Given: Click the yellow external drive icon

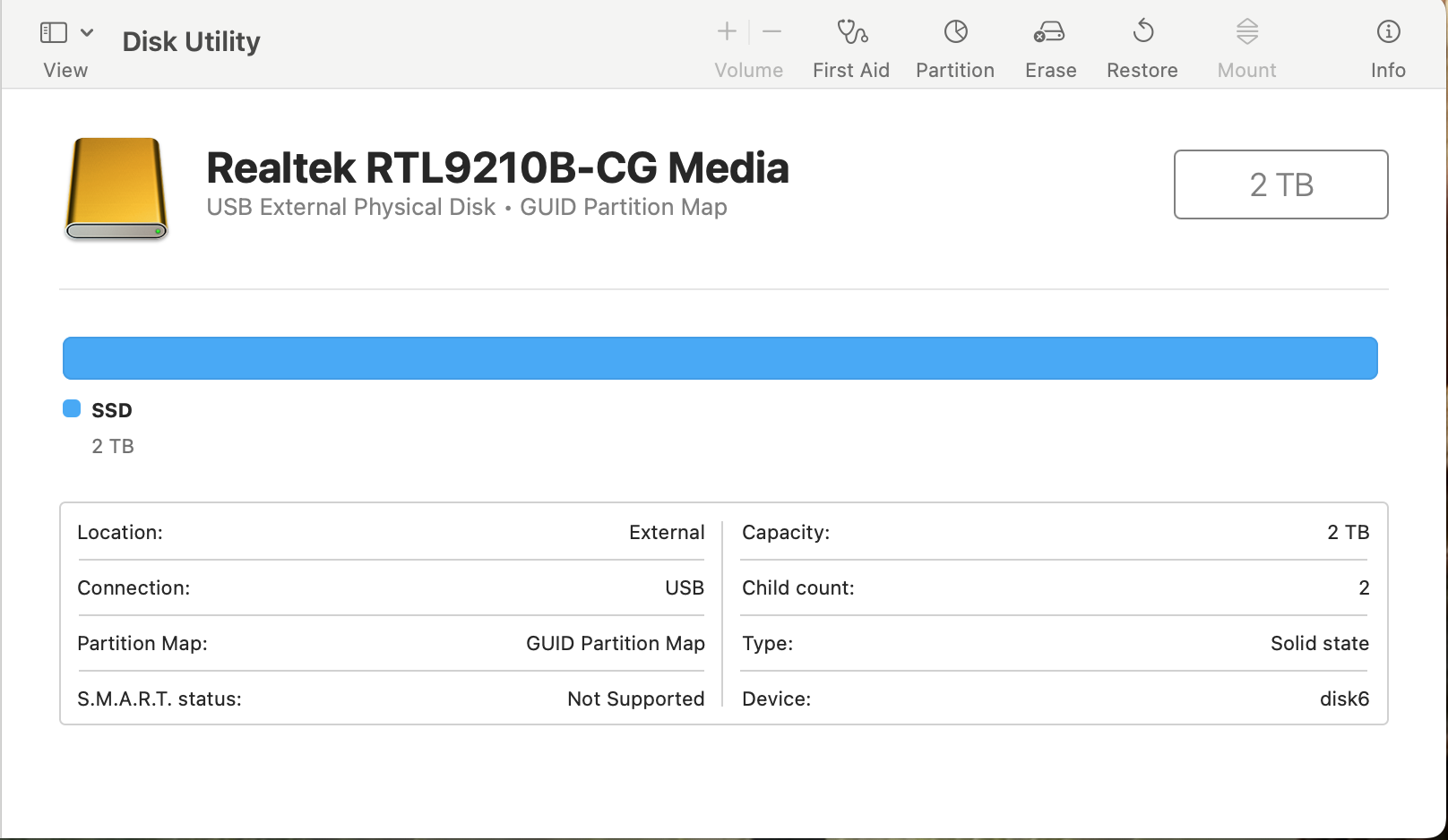Looking at the screenshot, I should pos(116,188).
